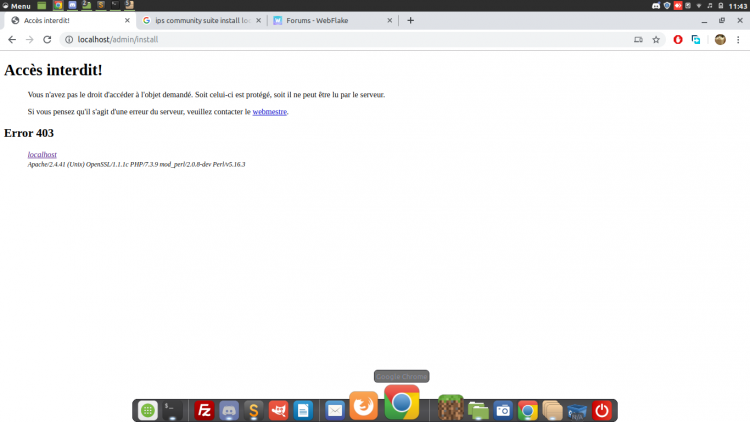Screen dimensions: 750x422
Task: Reload the current page
Action: [47, 39]
